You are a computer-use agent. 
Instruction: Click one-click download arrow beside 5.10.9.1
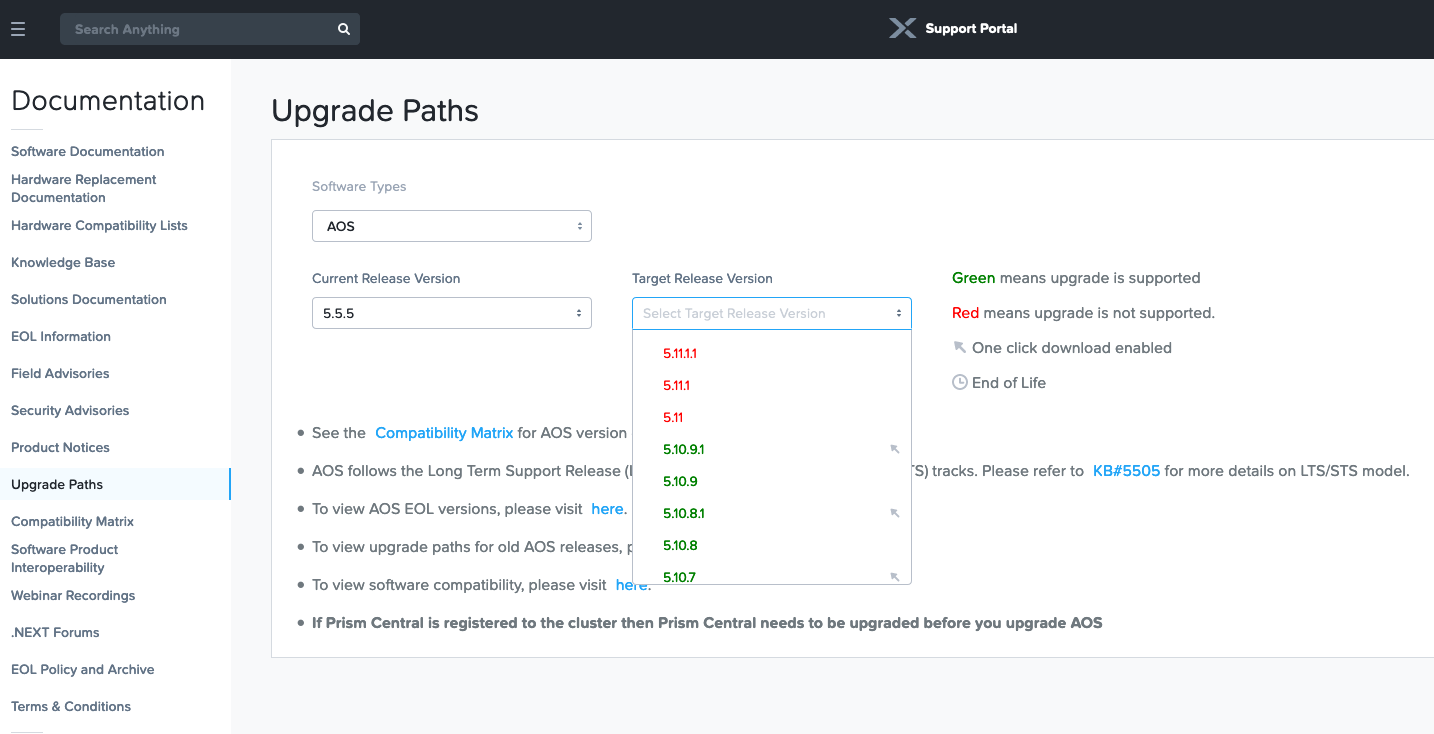tap(895, 449)
